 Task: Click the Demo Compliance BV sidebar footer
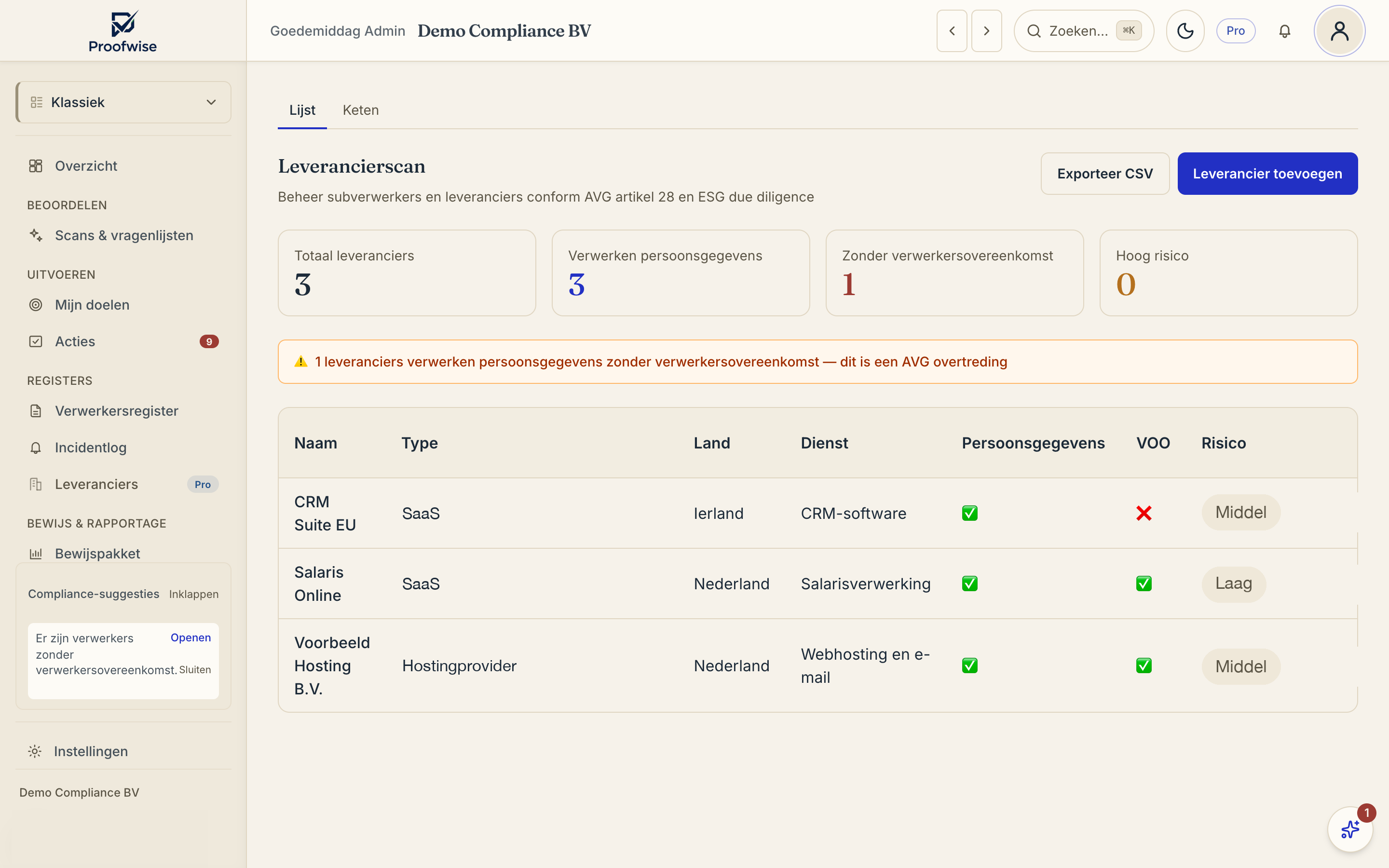[x=79, y=792]
